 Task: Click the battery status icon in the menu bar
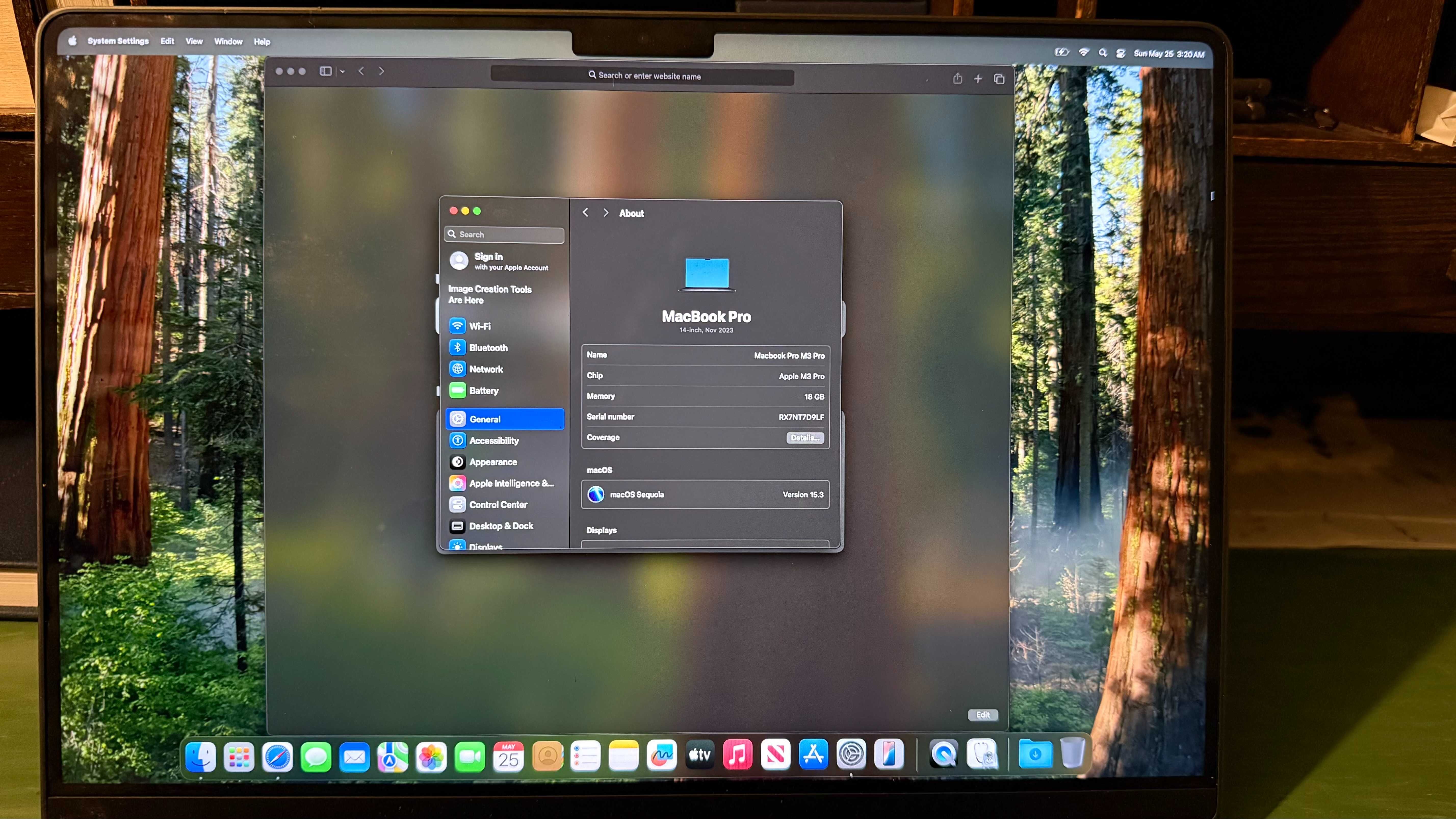coord(1062,52)
